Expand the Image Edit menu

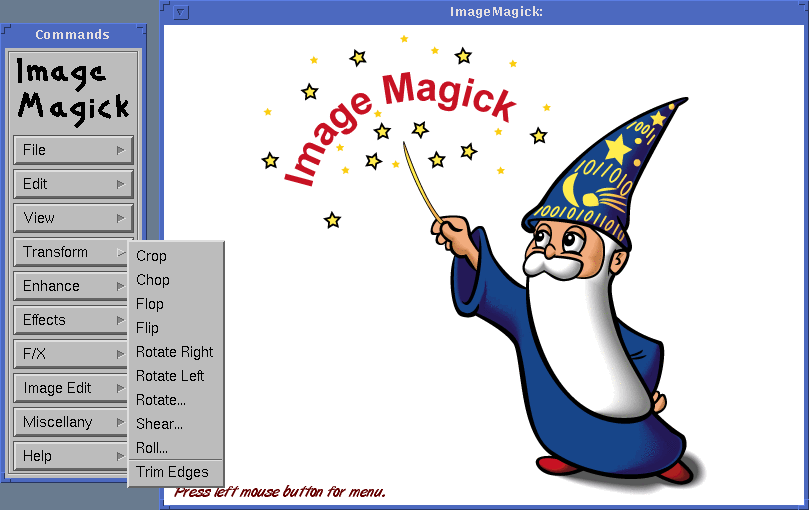tap(70, 388)
